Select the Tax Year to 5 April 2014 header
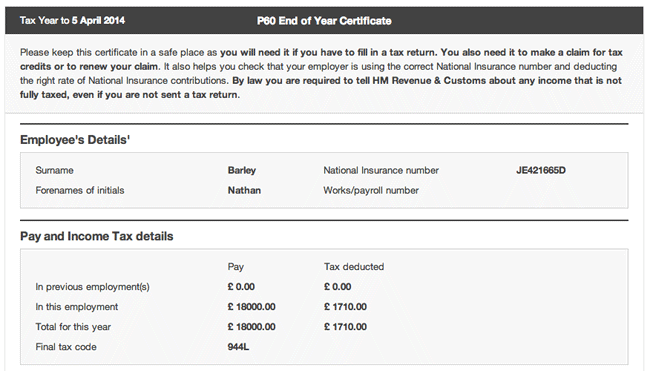 pos(72,21)
